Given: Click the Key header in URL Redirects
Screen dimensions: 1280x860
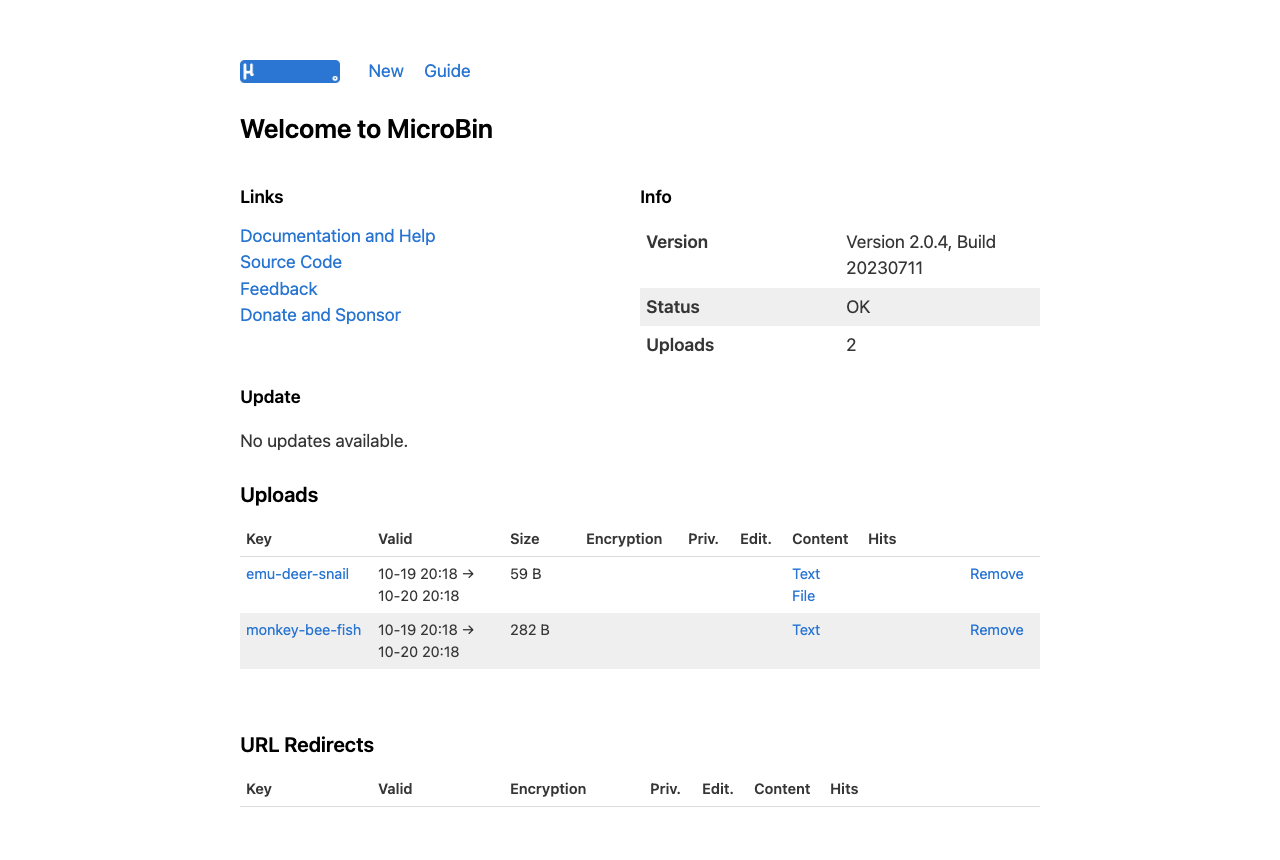Looking at the screenshot, I should 259,789.
